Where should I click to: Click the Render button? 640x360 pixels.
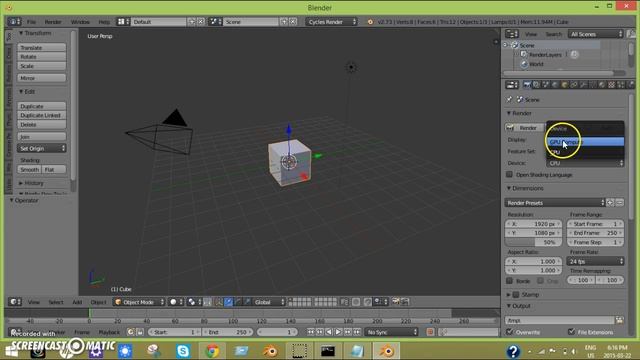(x=524, y=127)
